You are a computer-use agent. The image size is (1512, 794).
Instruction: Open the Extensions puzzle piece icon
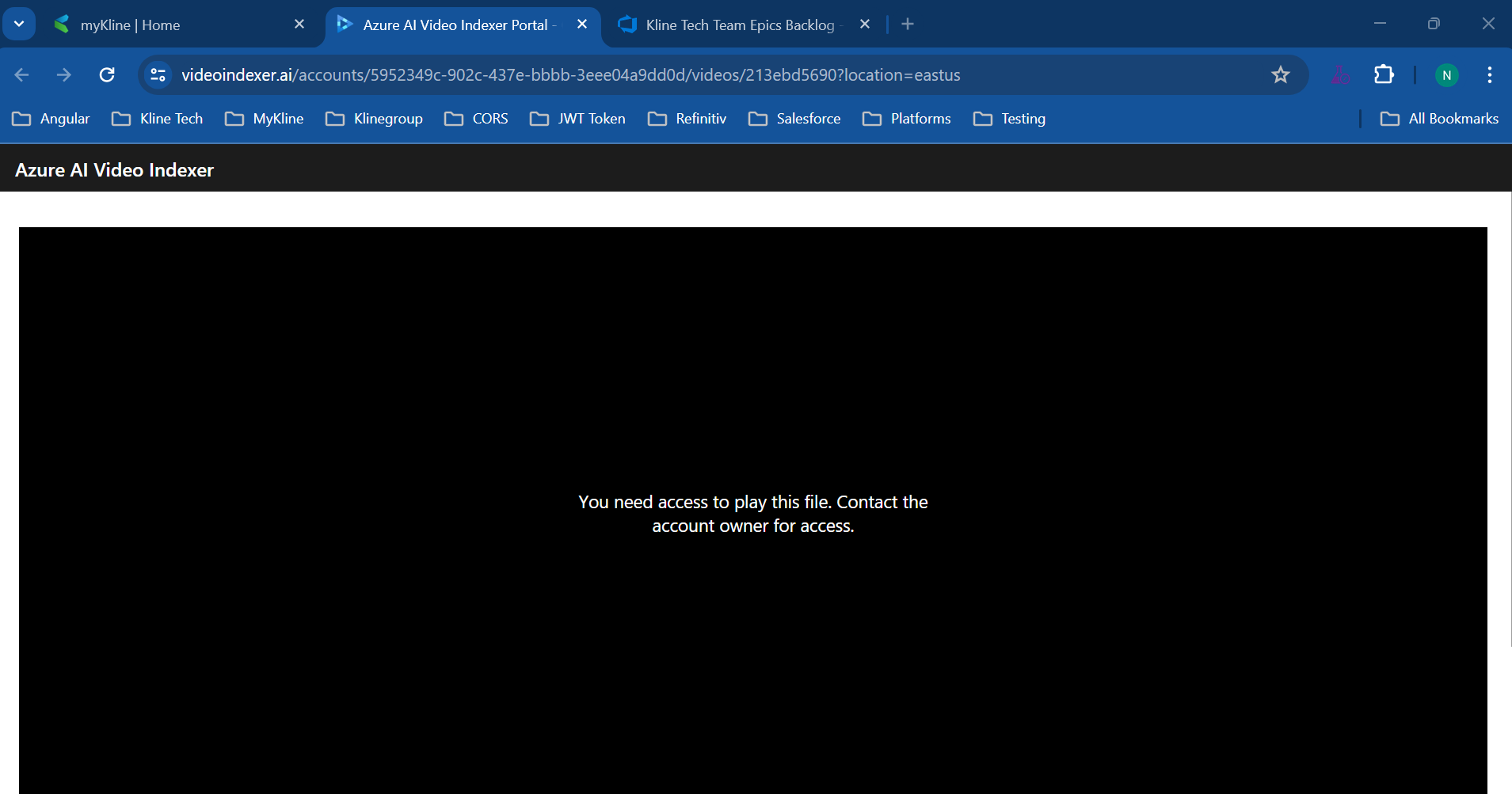1384,74
